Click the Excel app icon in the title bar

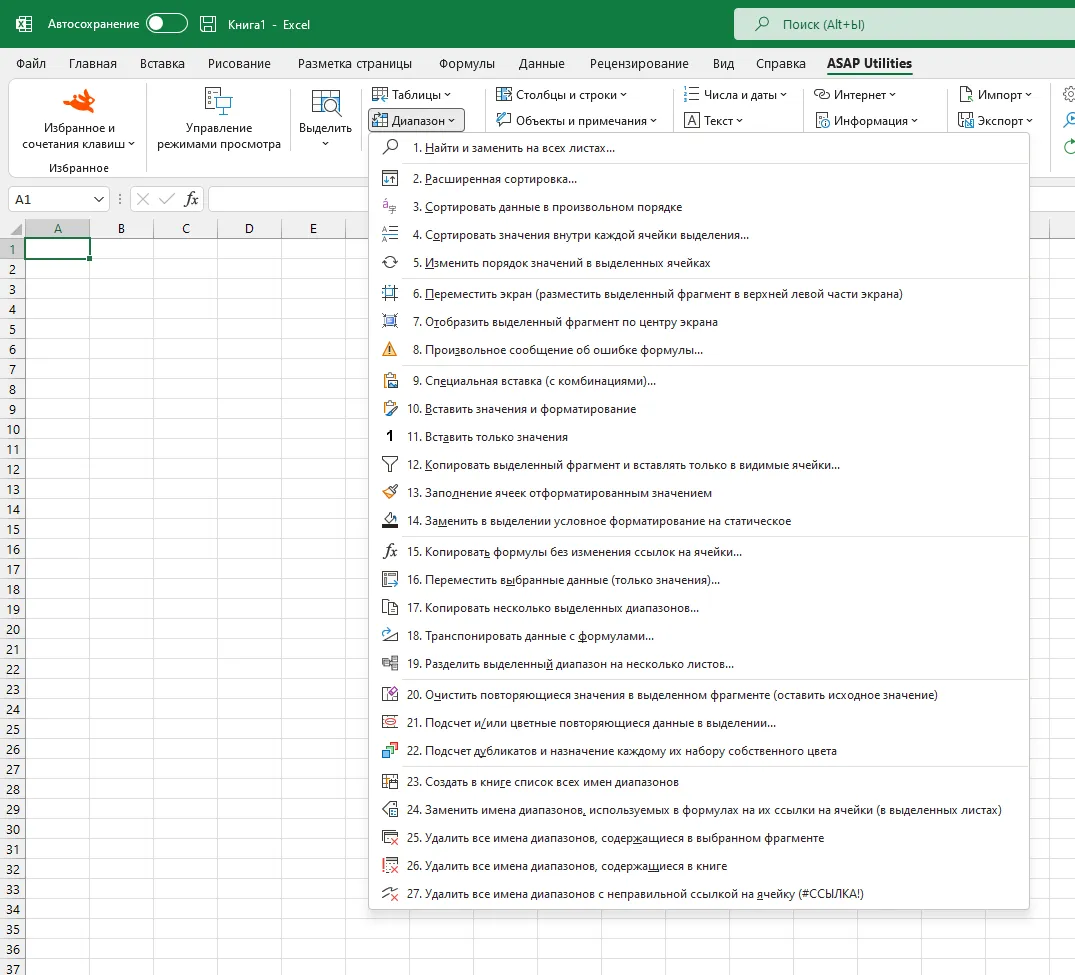(x=24, y=24)
